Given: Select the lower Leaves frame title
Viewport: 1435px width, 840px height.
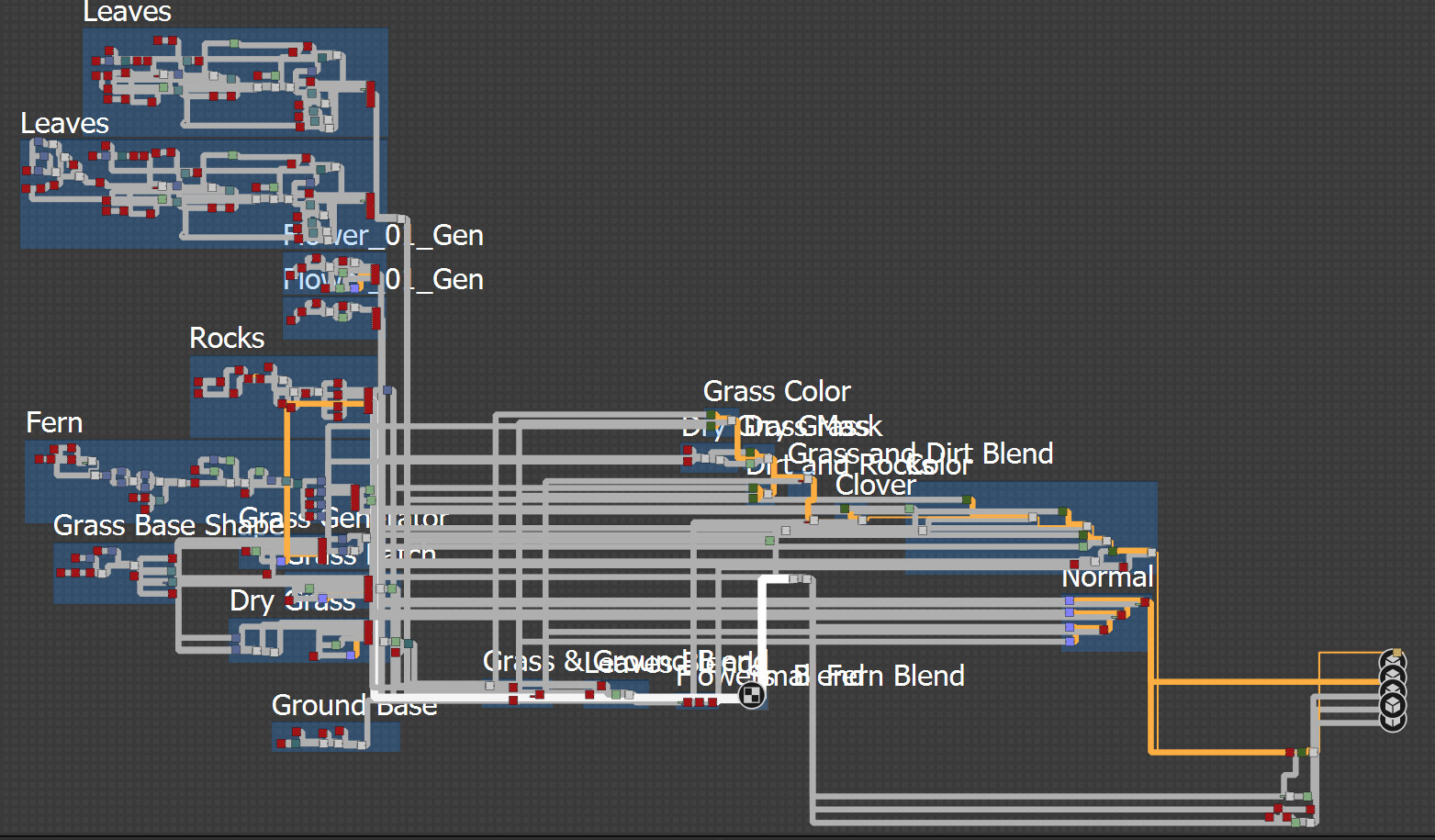Looking at the screenshot, I should (64, 124).
